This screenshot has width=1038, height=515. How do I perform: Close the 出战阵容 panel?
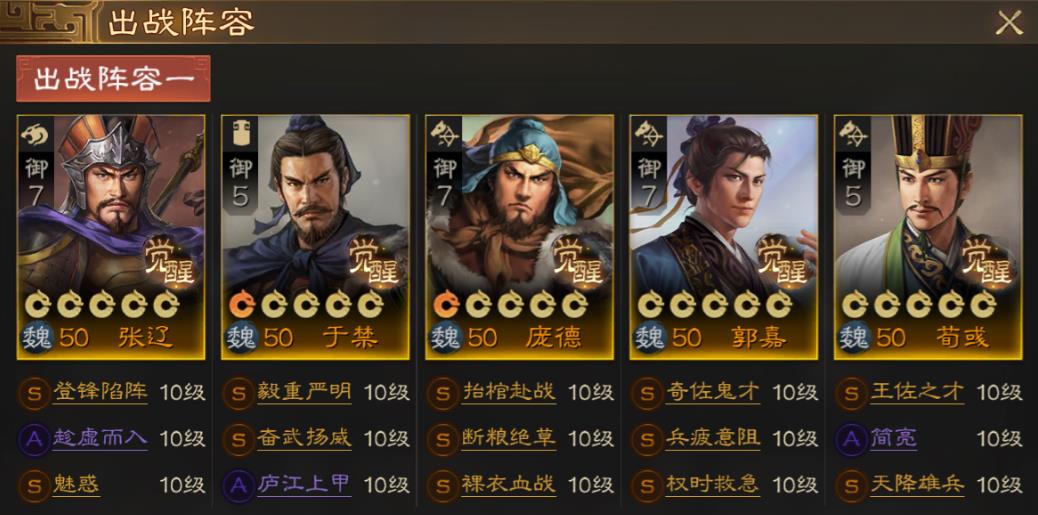click(x=1009, y=23)
